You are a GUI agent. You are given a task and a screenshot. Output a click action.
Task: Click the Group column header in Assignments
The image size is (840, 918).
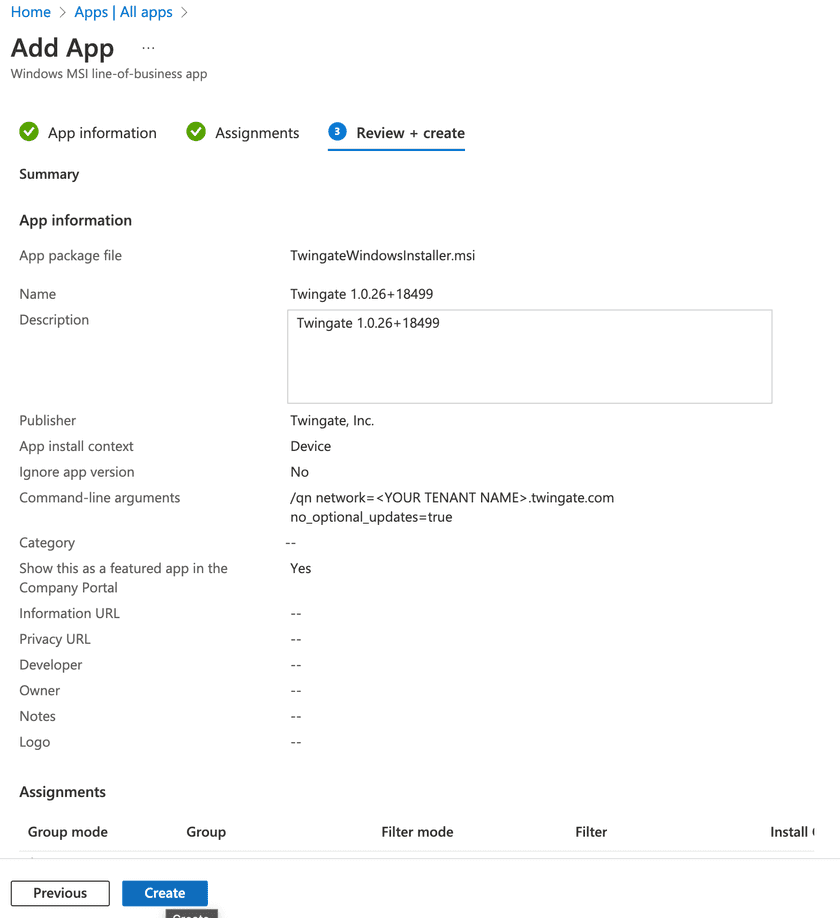point(206,832)
